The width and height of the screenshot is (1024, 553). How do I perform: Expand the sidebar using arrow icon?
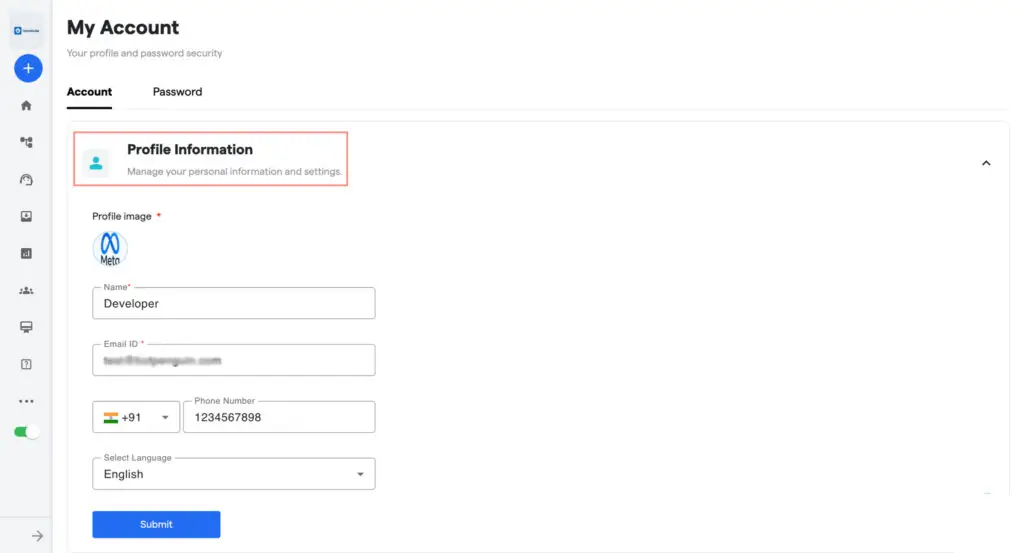click(37, 536)
